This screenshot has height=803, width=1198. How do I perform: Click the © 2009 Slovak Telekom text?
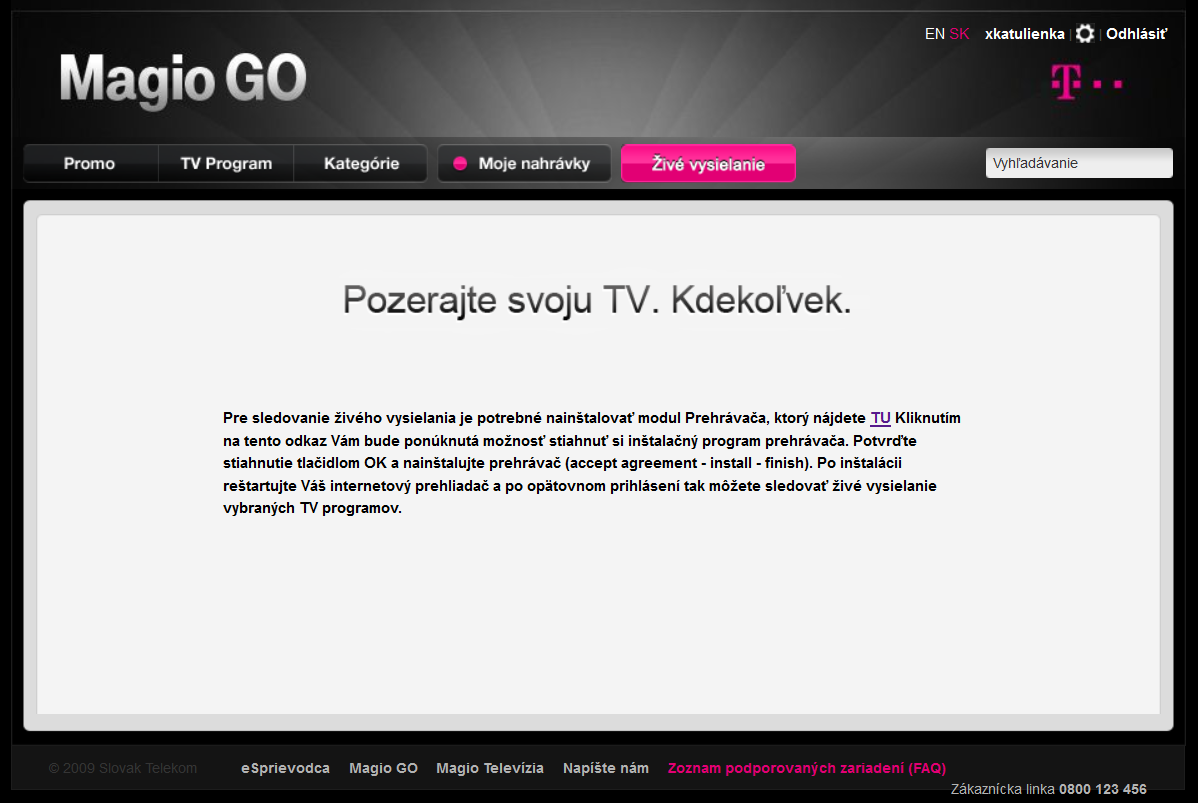pyautogui.click(x=122, y=768)
